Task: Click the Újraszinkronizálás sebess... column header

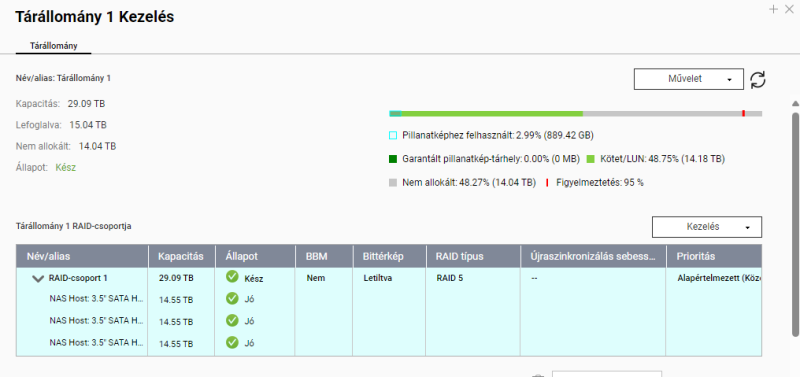Action: coord(593,257)
